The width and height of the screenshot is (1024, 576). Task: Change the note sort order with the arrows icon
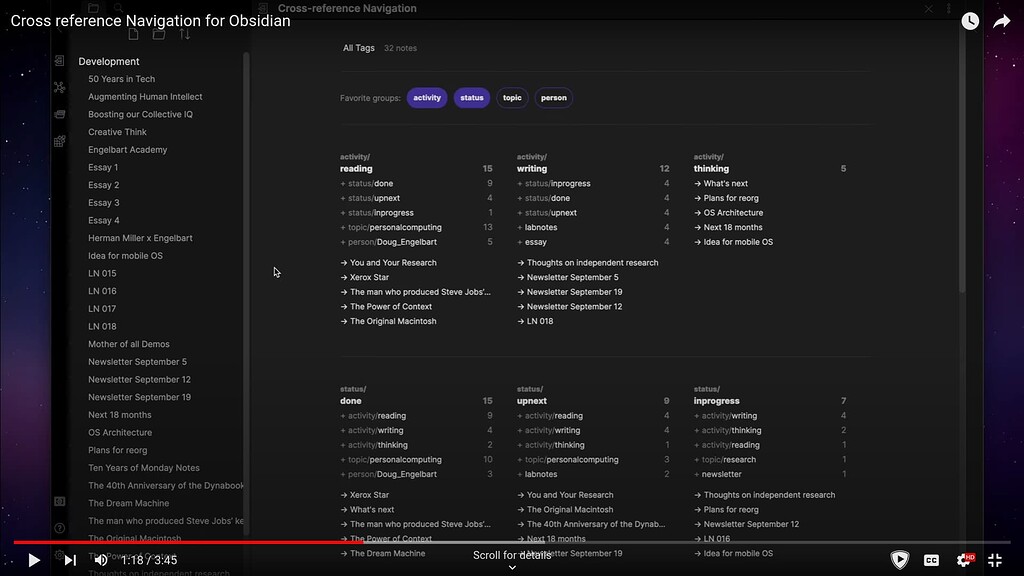185,33
